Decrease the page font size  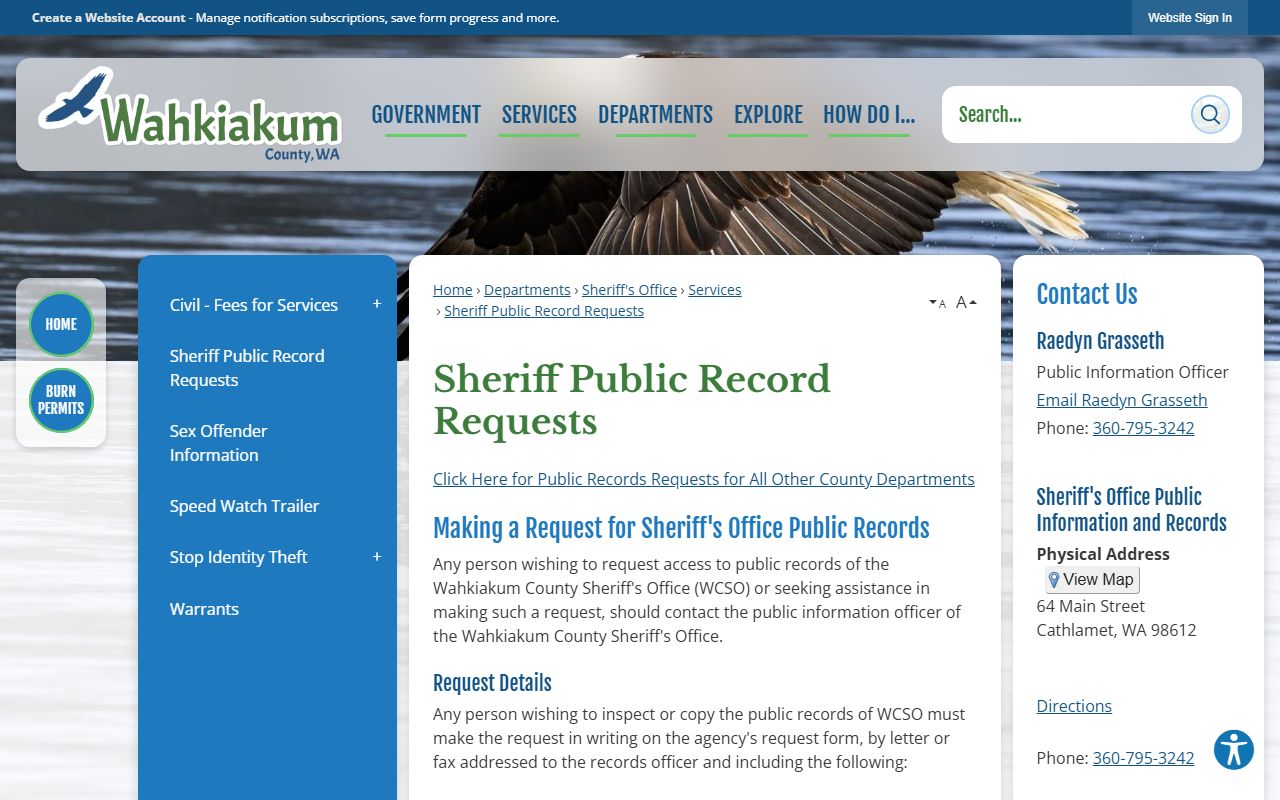pyautogui.click(x=937, y=303)
